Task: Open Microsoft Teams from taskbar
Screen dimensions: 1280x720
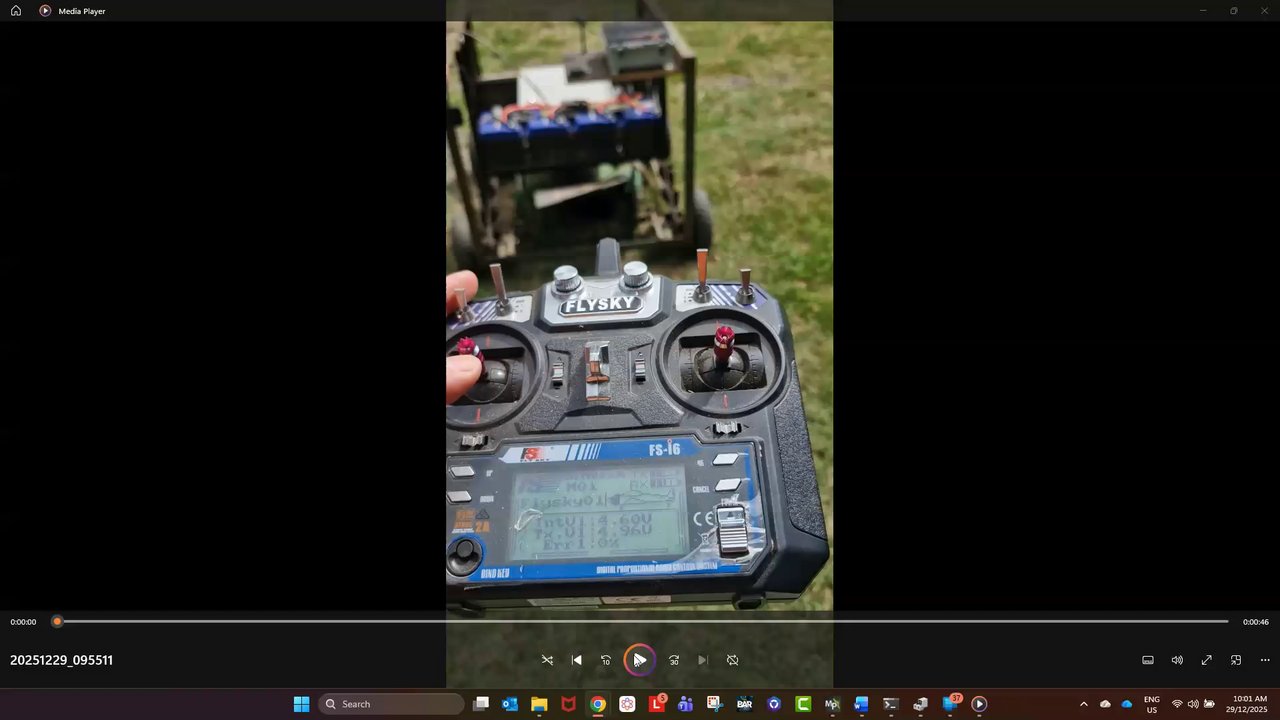Action: click(x=685, y=704)
